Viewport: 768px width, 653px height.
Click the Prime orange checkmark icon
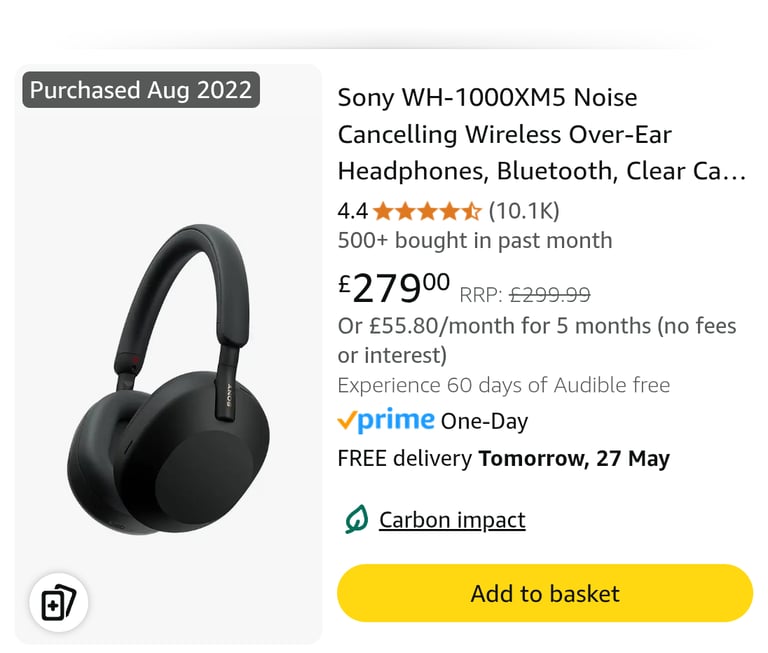coord(346,421)
